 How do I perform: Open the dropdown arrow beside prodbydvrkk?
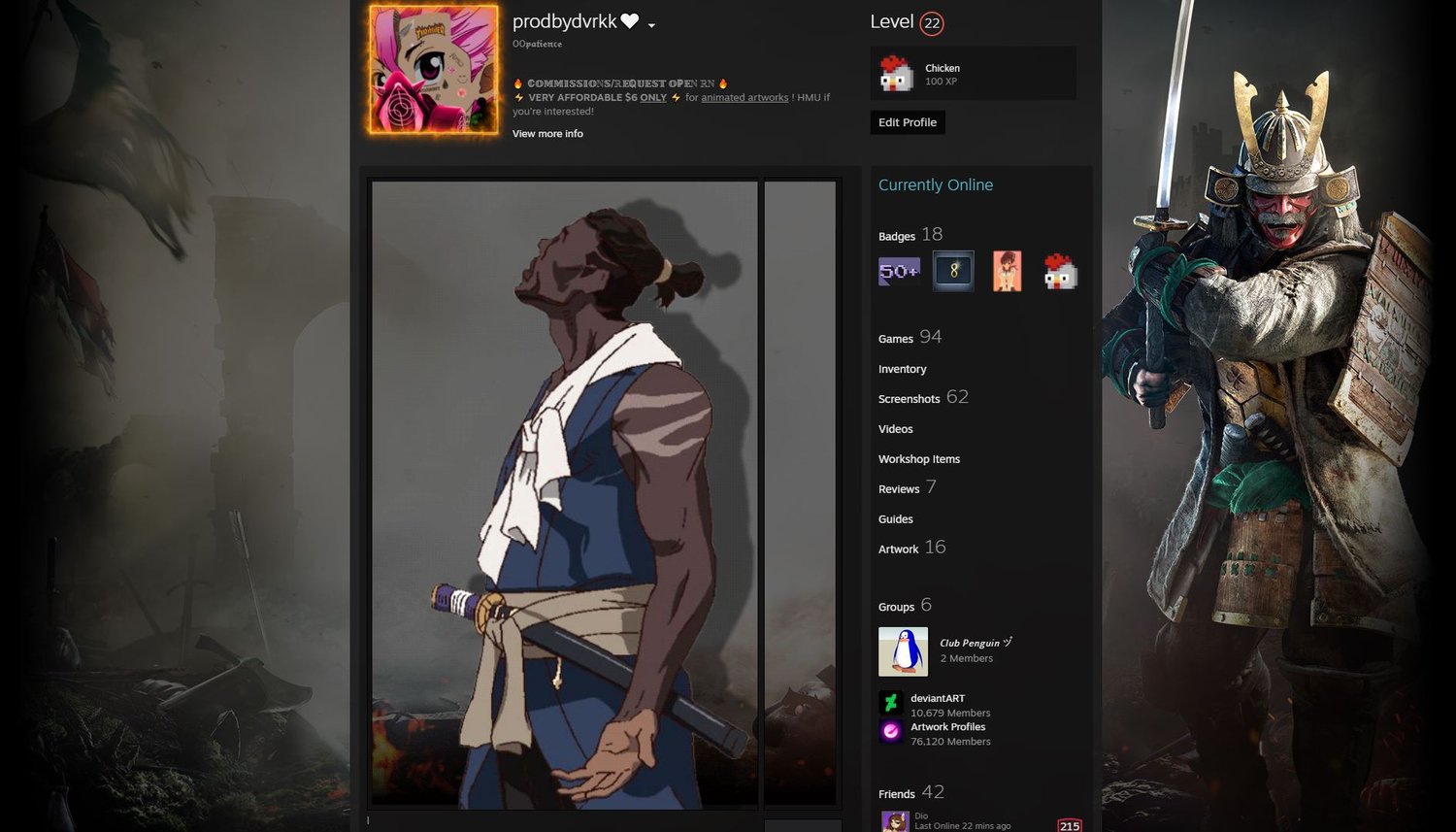[651, 25]
